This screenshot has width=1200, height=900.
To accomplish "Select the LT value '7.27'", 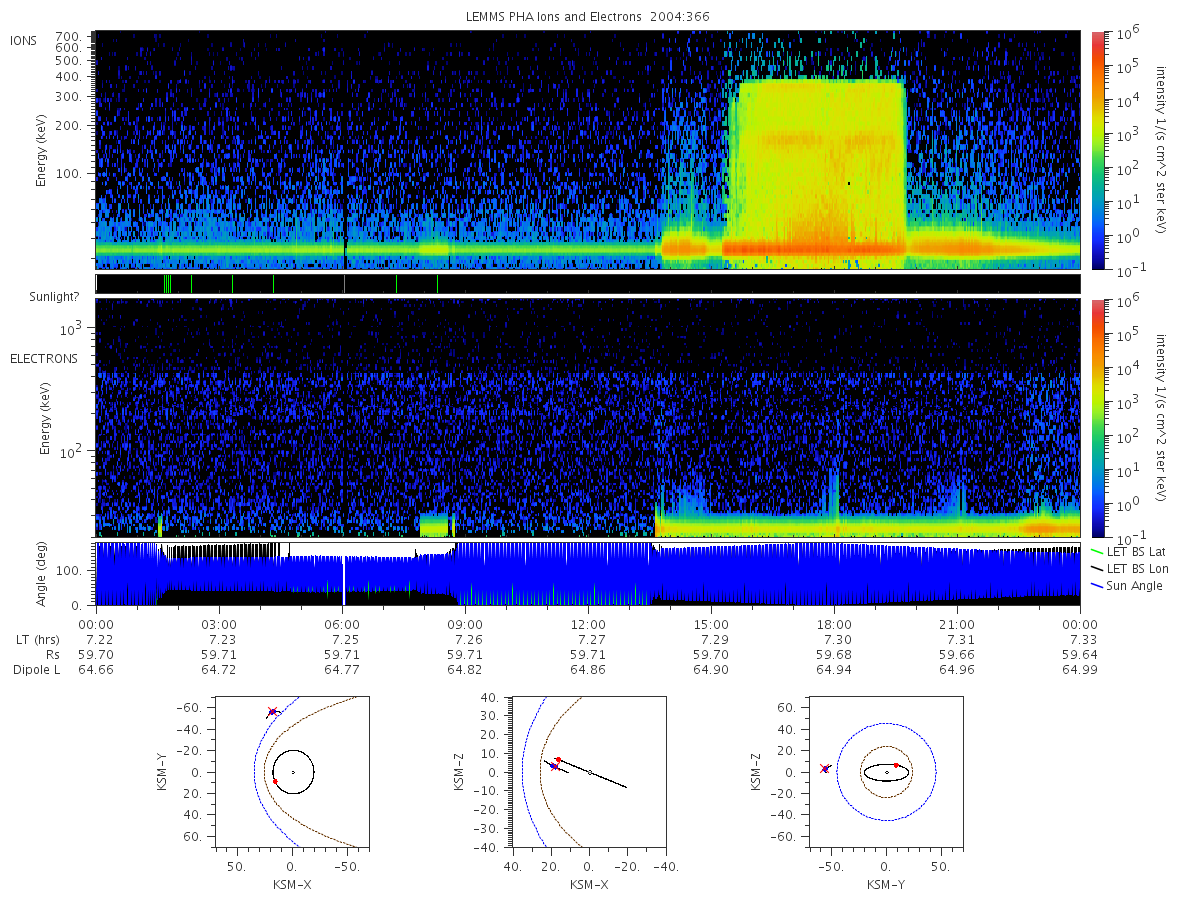I will tap(588, 639).
